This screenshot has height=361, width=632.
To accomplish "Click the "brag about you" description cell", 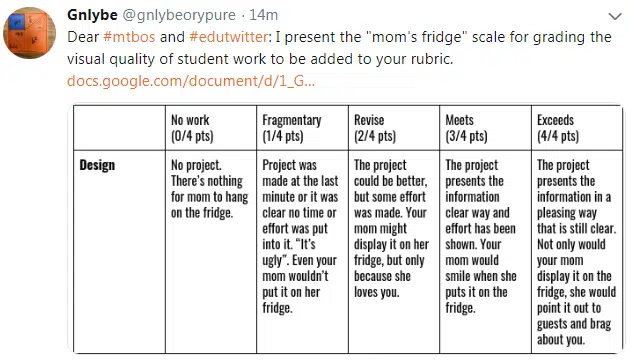I will pos(577,252).
